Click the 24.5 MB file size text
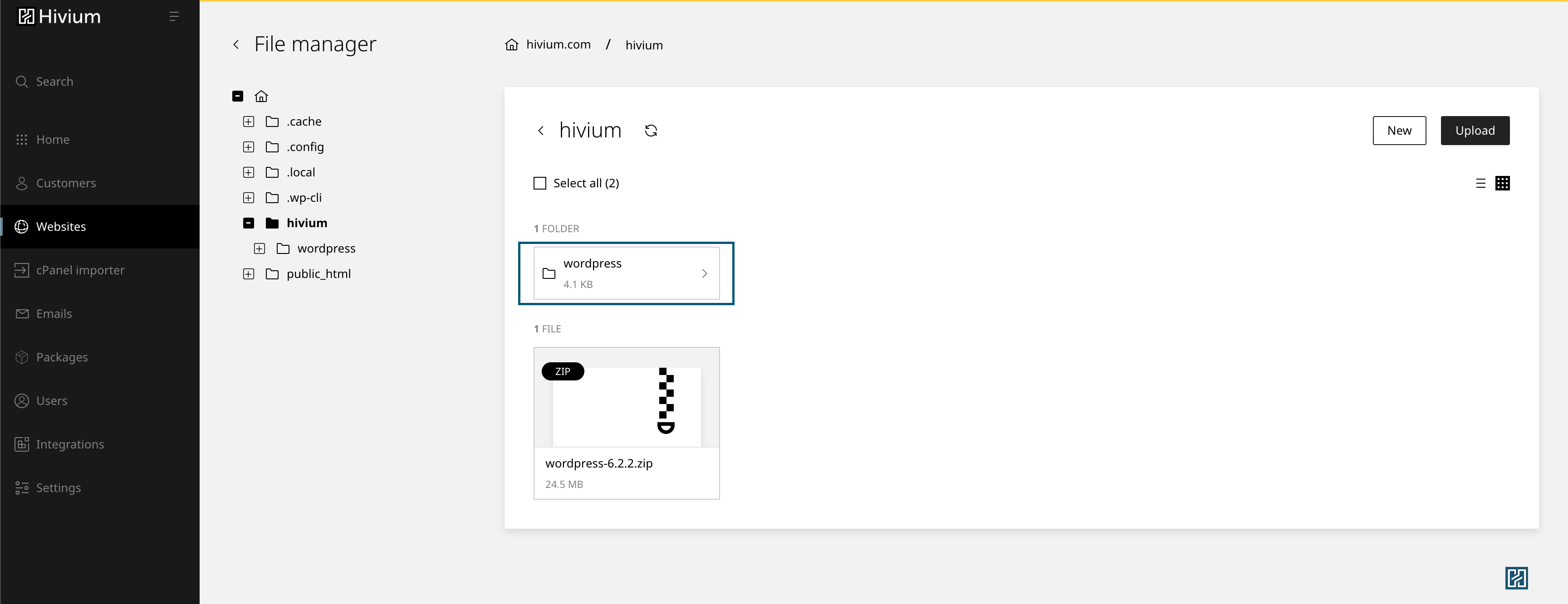The width and height of the screenshot is (1568, 604). pos(564,484)
